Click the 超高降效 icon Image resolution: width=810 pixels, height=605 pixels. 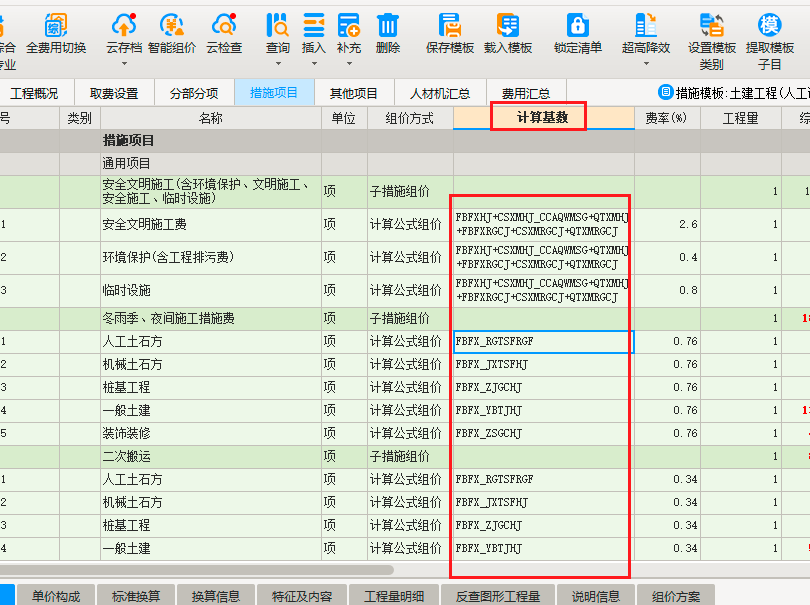click(x=646, y=25)
